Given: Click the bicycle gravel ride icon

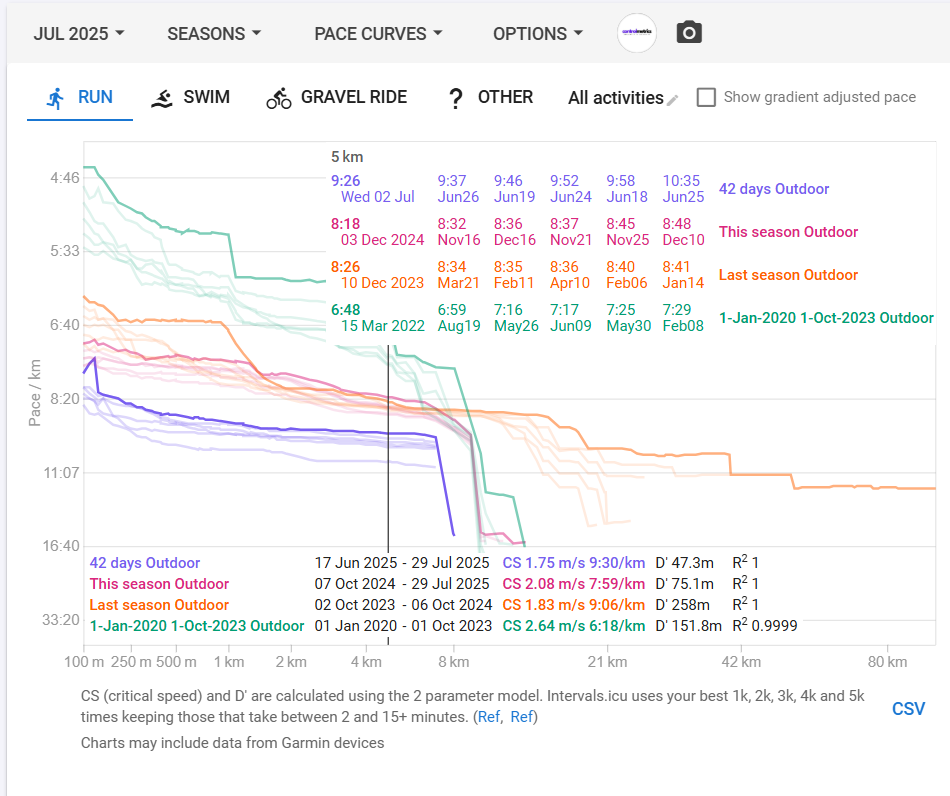Looking at the screenshot, I should click(278, 98).
